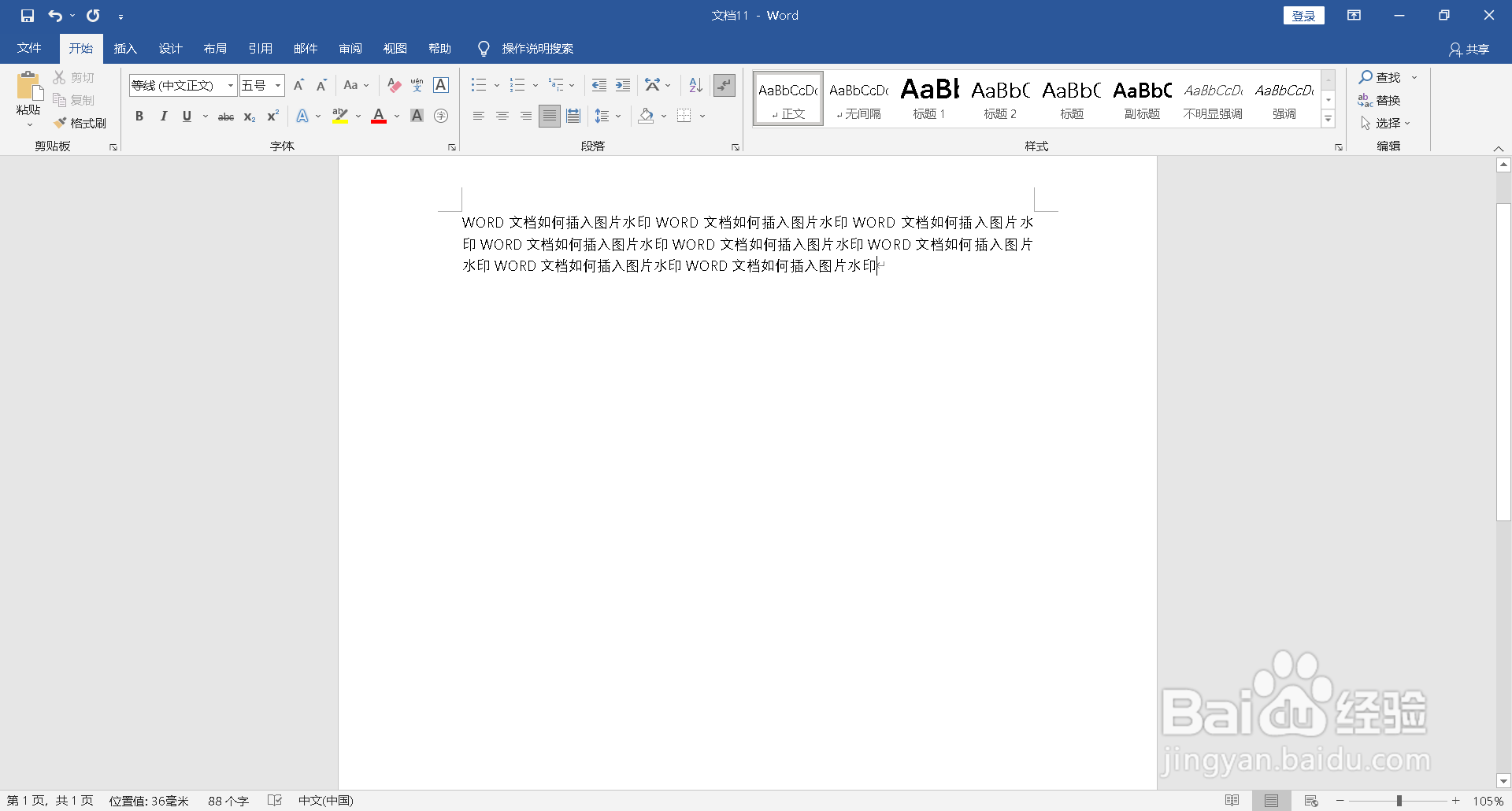Switch to Read Mode view

1232,801
